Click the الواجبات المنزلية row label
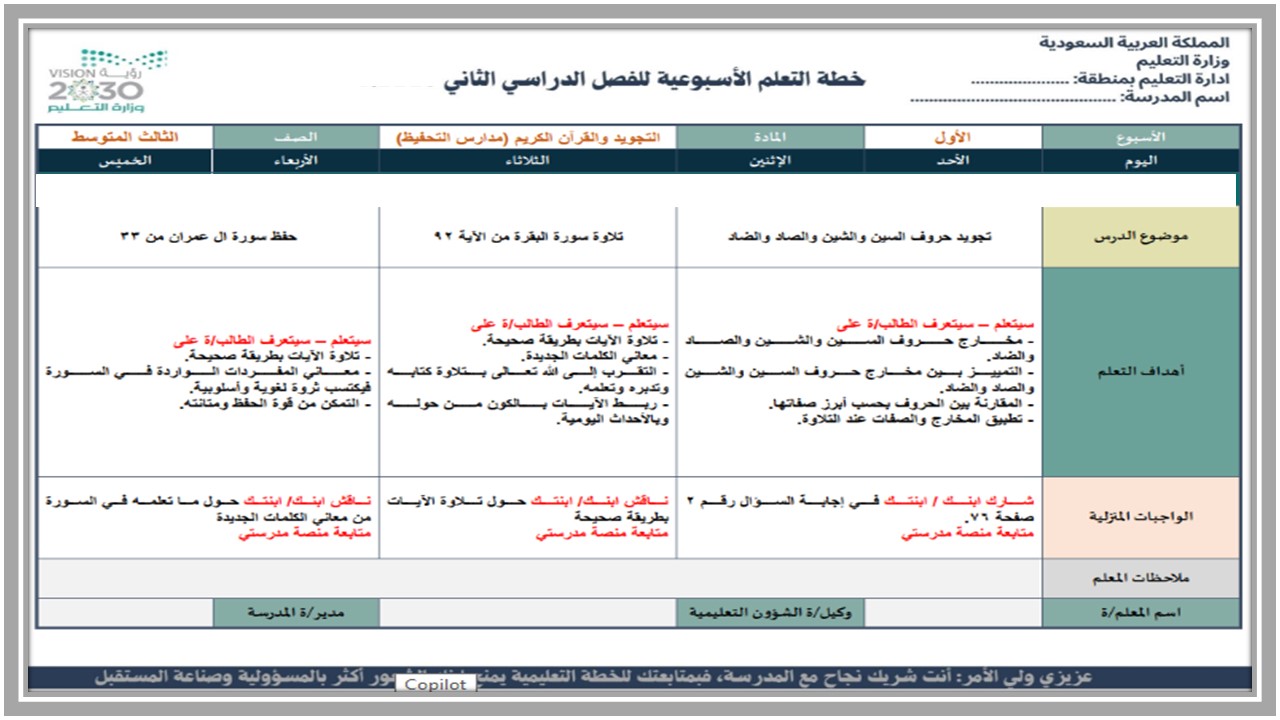Screen dimensions: 1280x720 [1140, 517]
